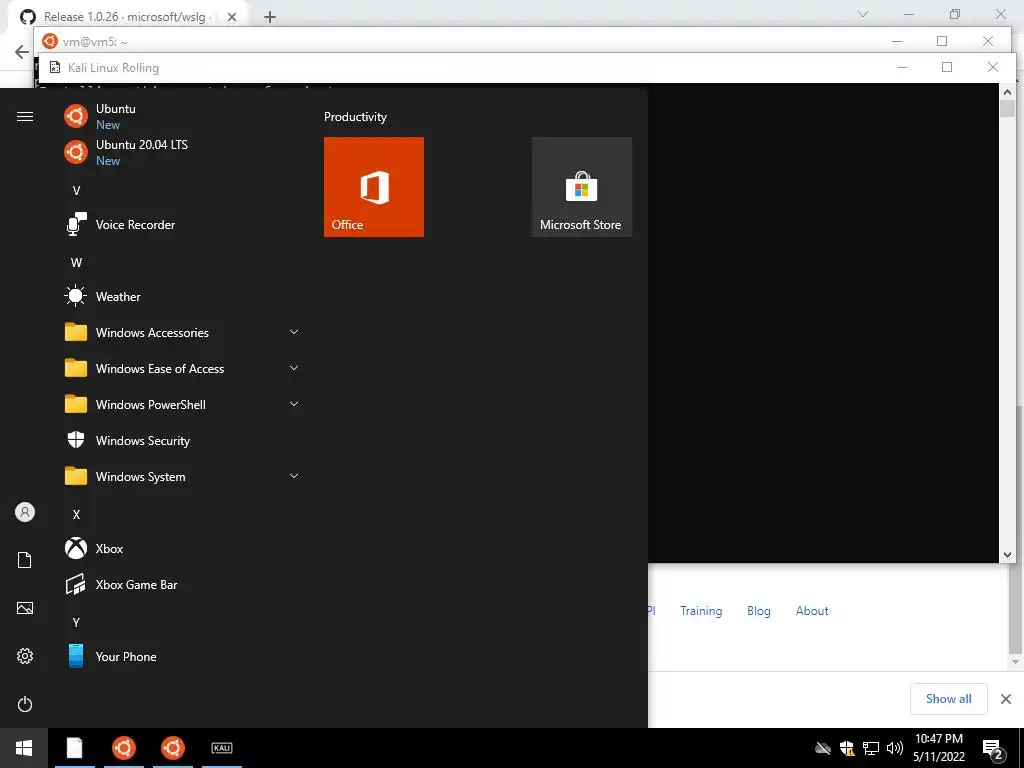Click Kali window scrollbar up arrow
1024x768 pixels.
pyautogui.click(x=1007, y=91)
